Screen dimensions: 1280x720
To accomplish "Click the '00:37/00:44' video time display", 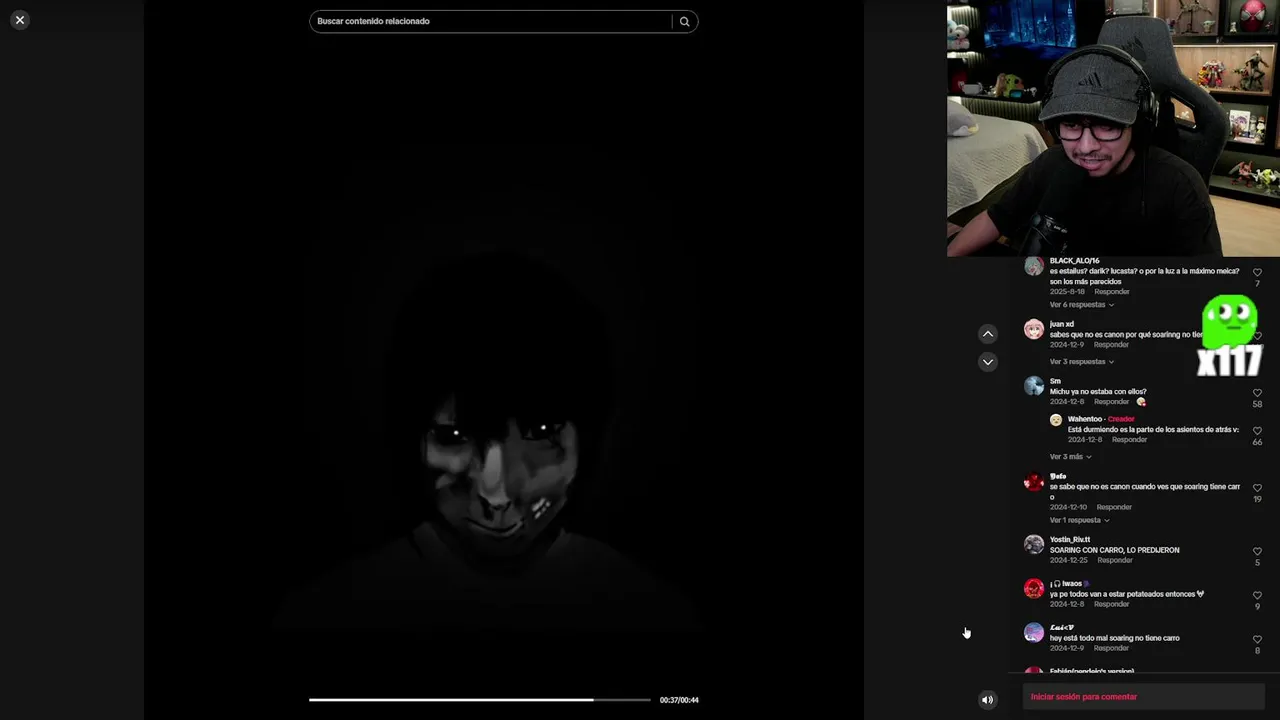I will [679, 700].
